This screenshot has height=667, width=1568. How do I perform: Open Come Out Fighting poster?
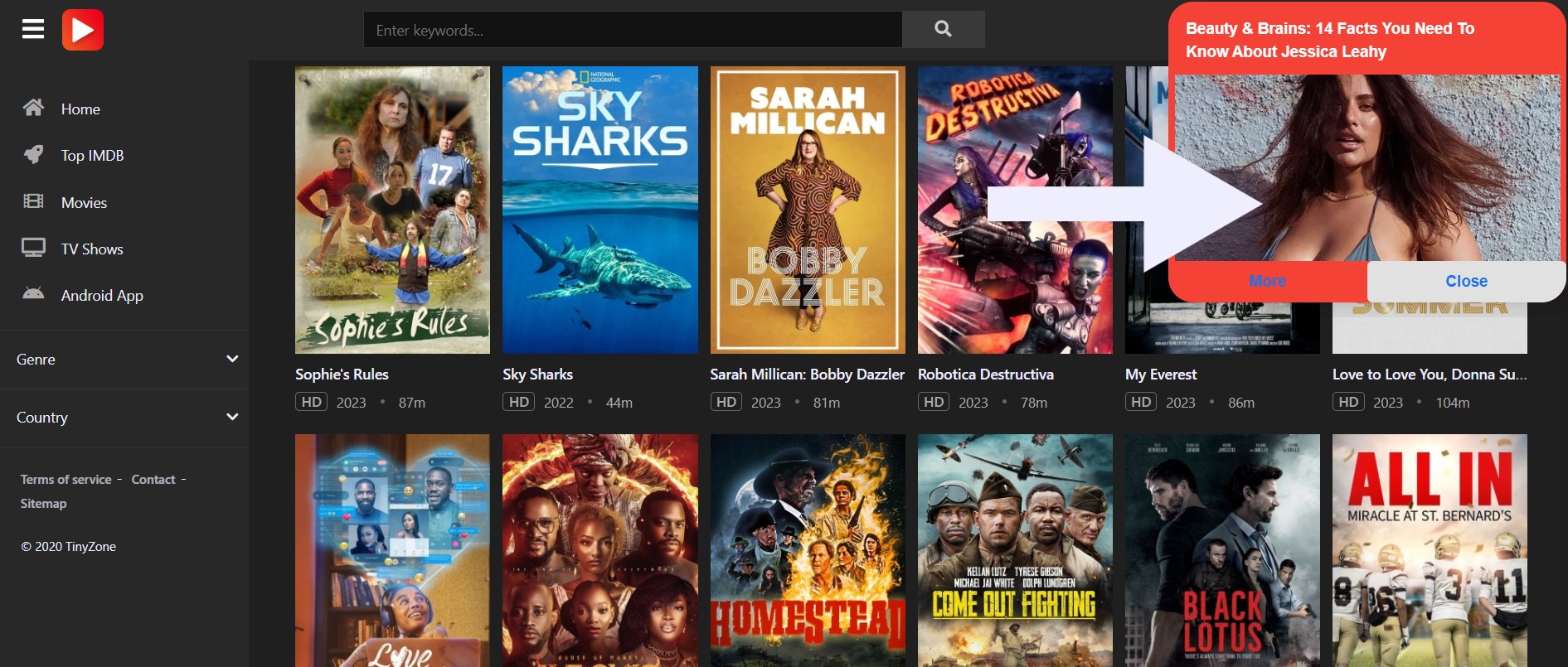1015,550
